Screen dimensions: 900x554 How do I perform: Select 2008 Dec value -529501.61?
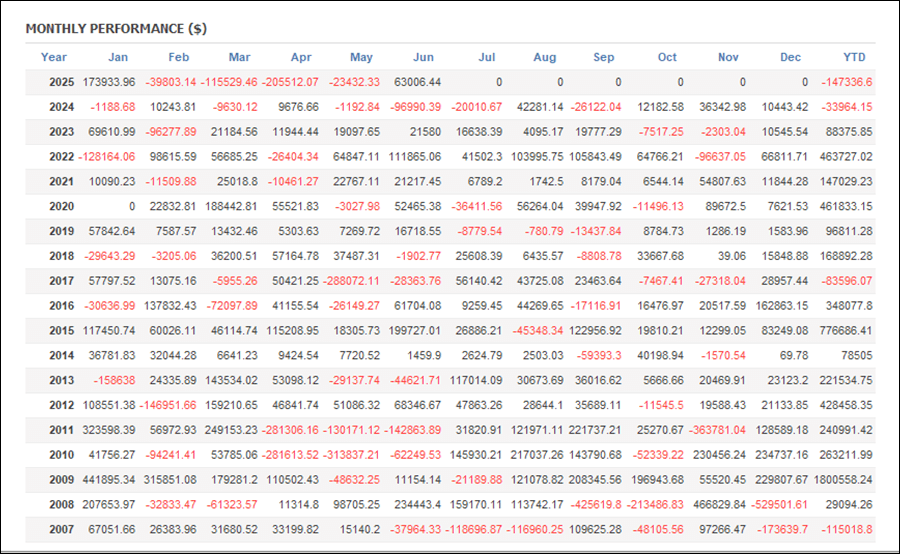pos(779,505)
